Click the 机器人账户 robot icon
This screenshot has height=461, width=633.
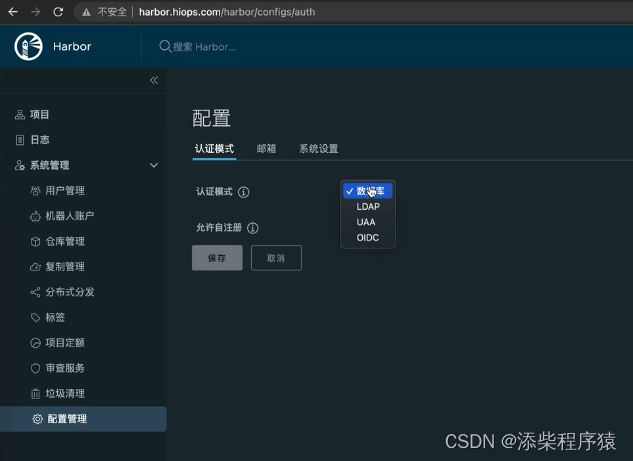36,216
